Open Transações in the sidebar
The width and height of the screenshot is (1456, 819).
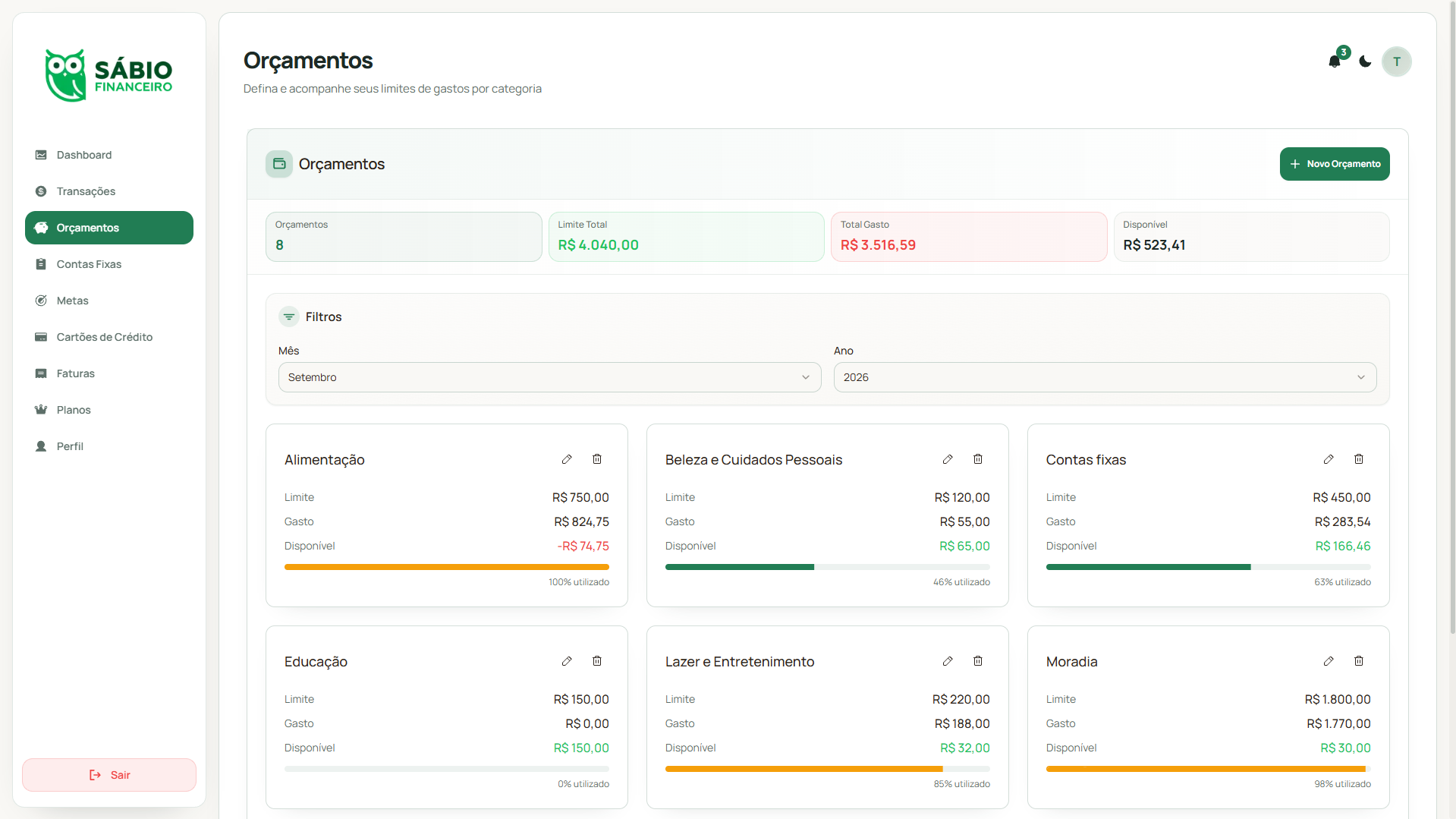coord(109,191)
